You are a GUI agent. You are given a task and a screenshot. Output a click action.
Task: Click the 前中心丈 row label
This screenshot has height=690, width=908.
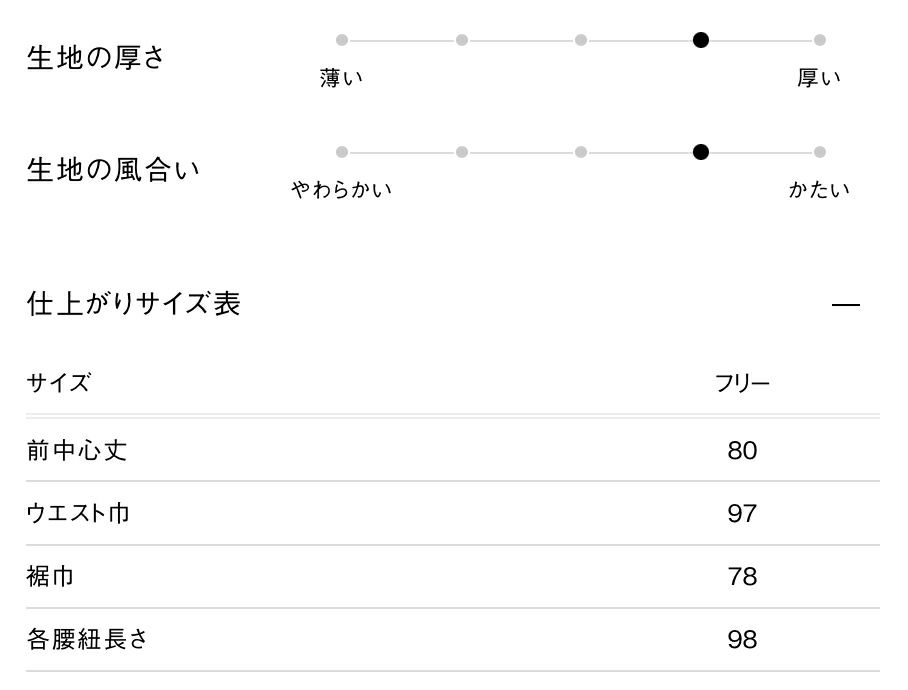click(77, 450)
